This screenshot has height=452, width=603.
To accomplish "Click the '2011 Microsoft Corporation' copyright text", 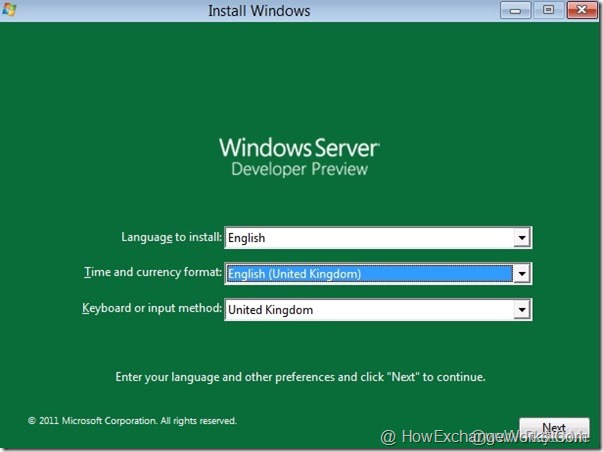I will pyautogui.click(x=132, y=421).
